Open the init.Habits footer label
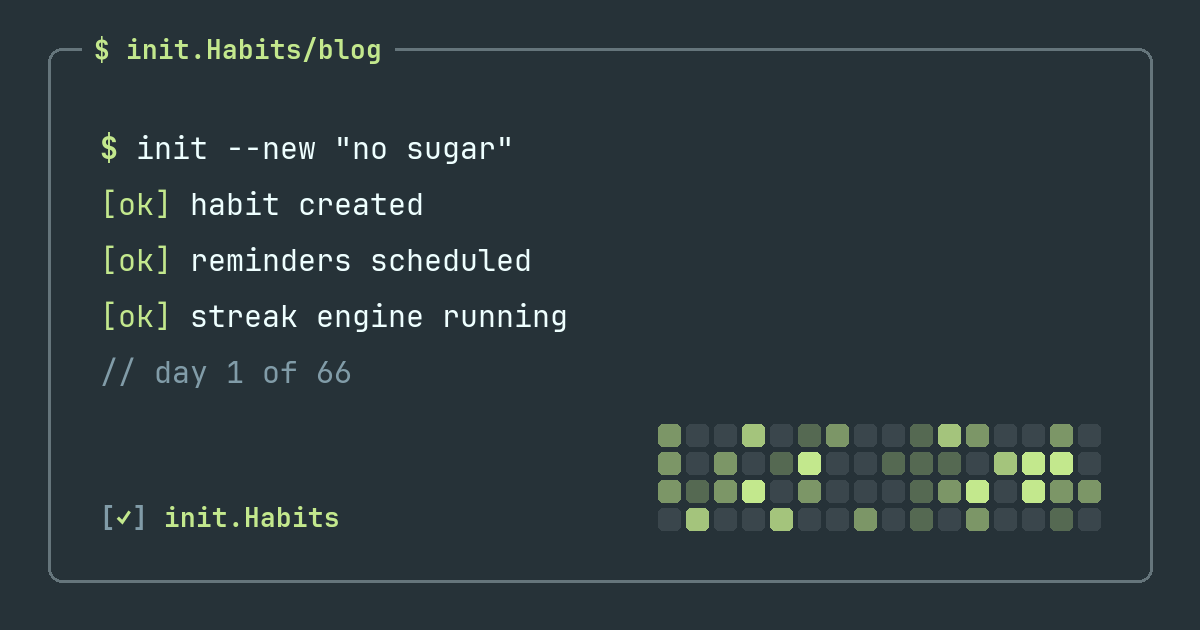The height and width of the screenshot is (630, 1200). coord(252,518)
